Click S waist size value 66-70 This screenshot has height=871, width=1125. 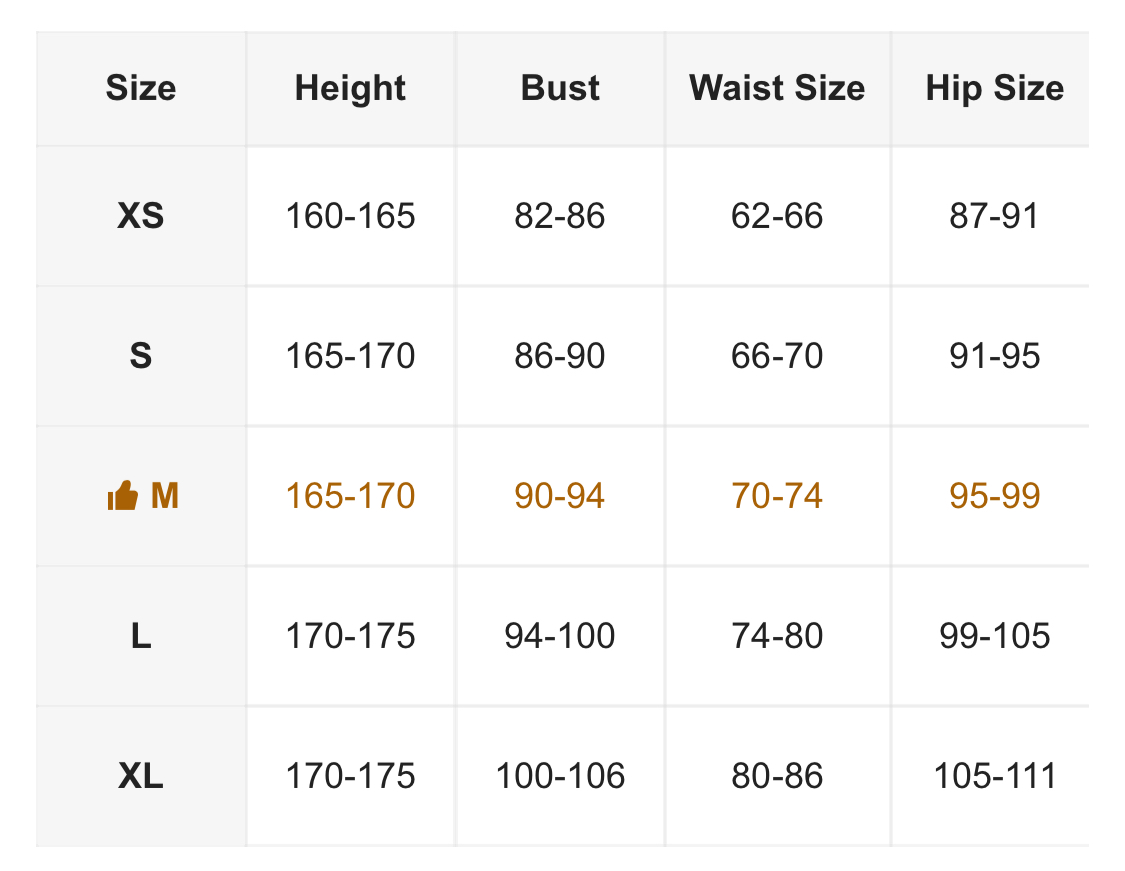click(x=777, y=356)
